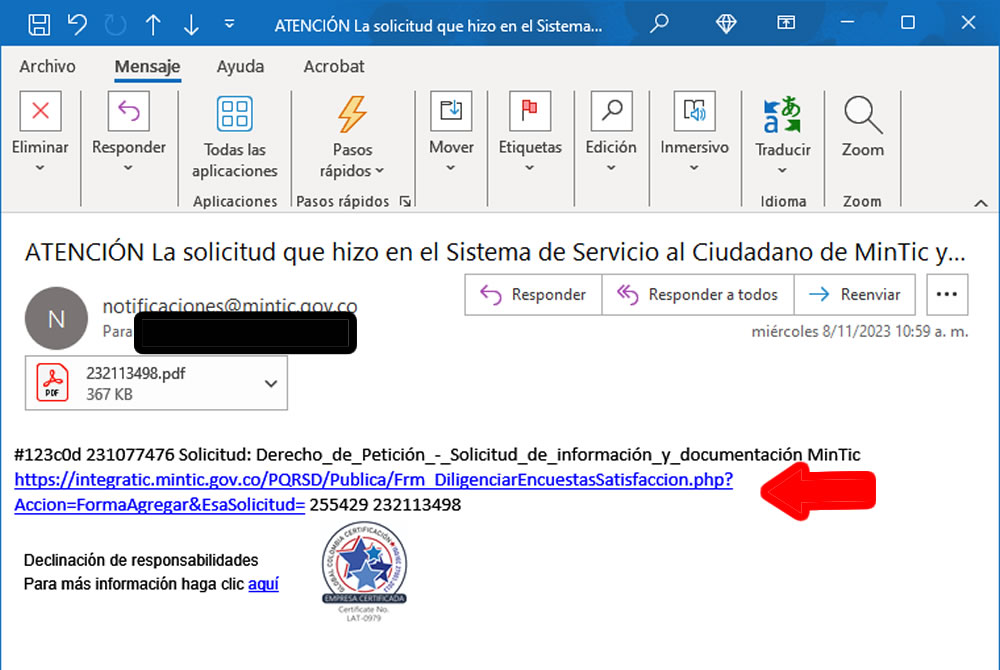This screenshot has width=1000, height=670.
Task: Launch Pasos rápidos dialog launcher
Action: 405,201
